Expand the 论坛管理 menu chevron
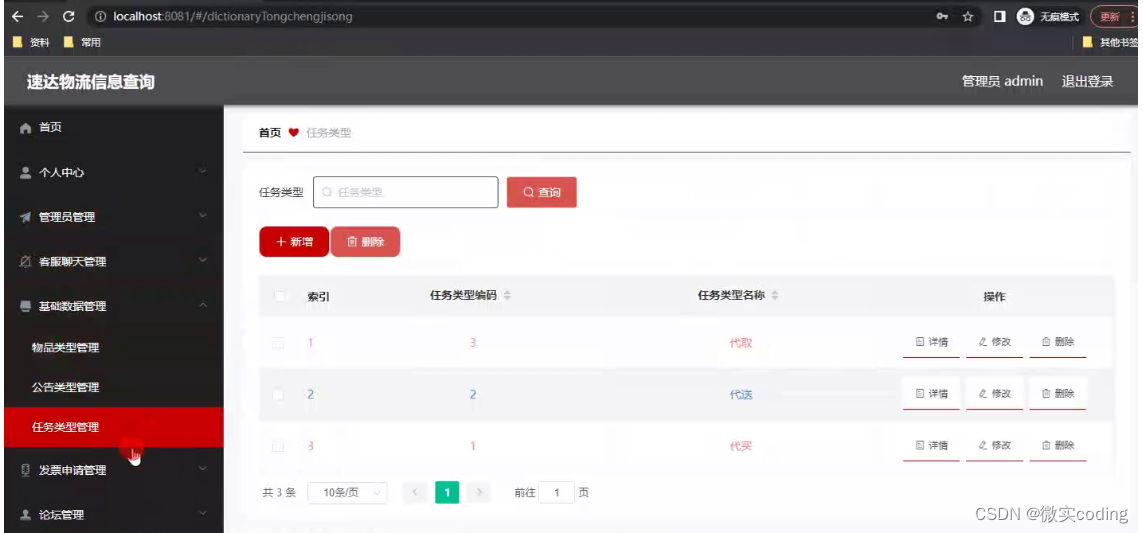This screenshot has height=533, width=1143. click(203, 513)
